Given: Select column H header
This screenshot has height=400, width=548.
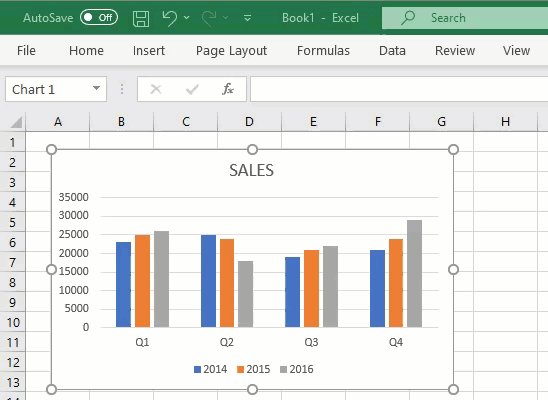Looking at the screenshot, I should (x=505, y=122).
